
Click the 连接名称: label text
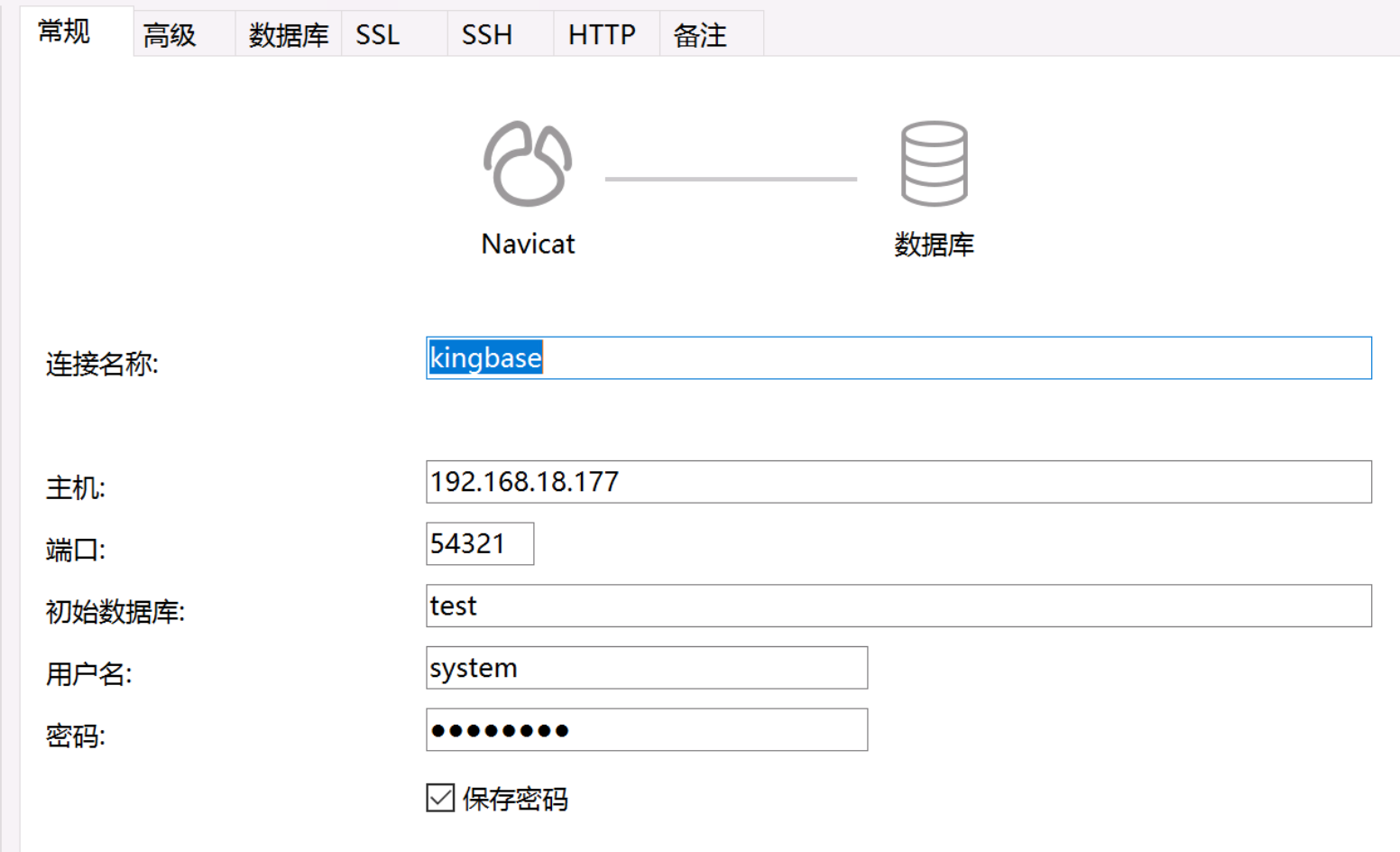point(102,364)
